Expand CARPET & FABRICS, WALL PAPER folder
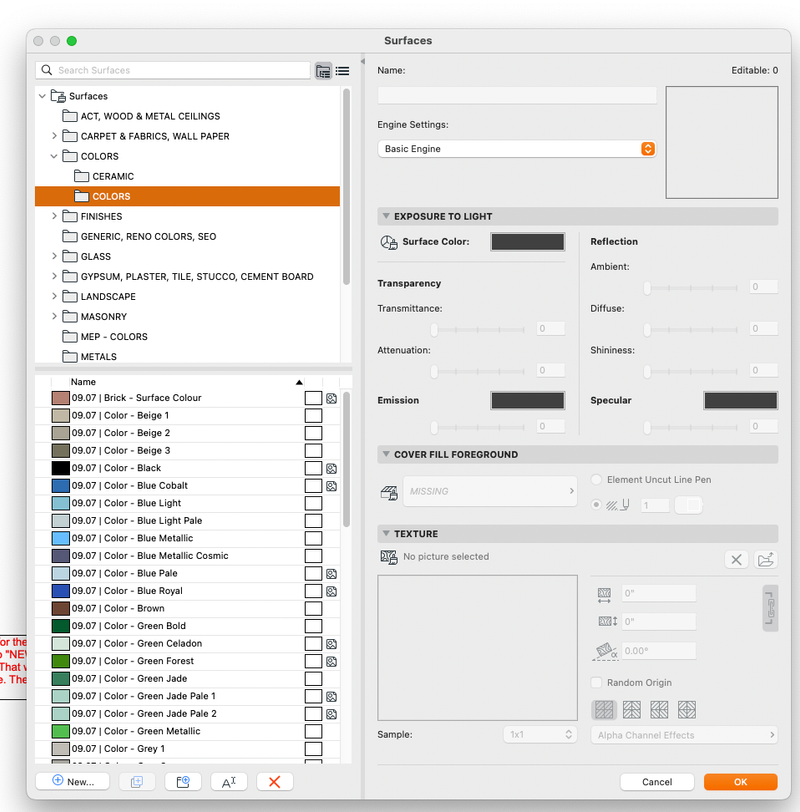This screenshot has width=800, height=812. 54,136
